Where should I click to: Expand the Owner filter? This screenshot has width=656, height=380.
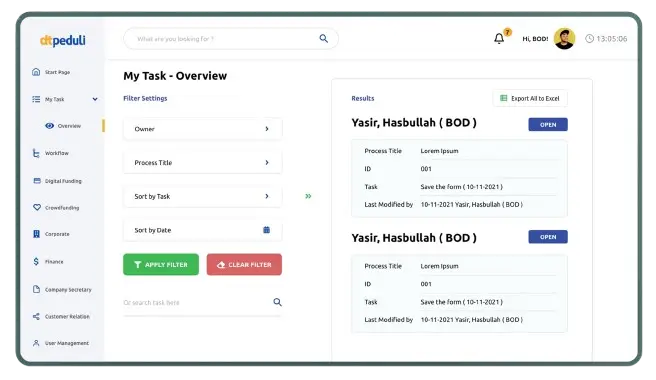tap(202, 129)
